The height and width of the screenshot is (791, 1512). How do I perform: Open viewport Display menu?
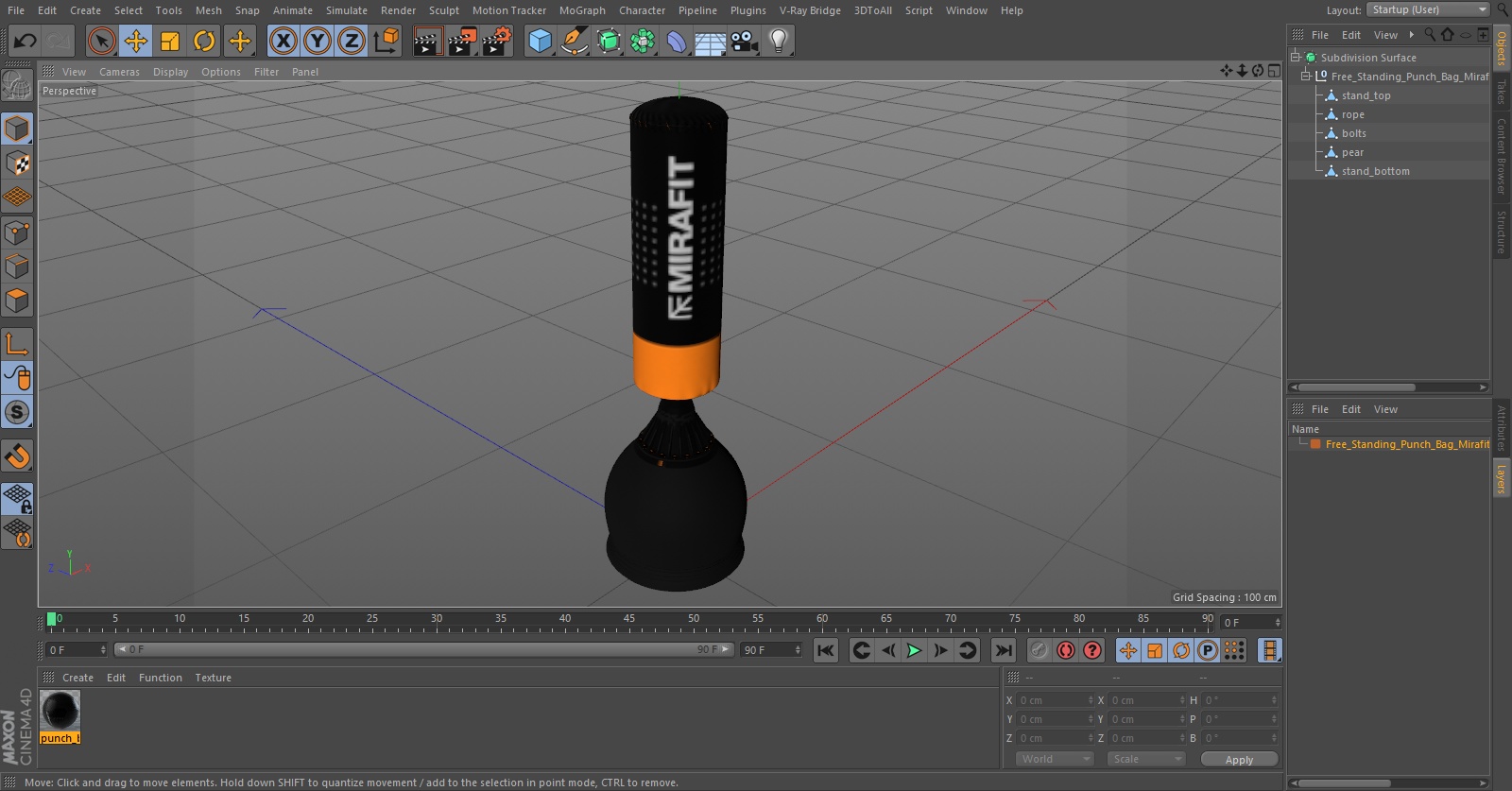coord(170,72)
